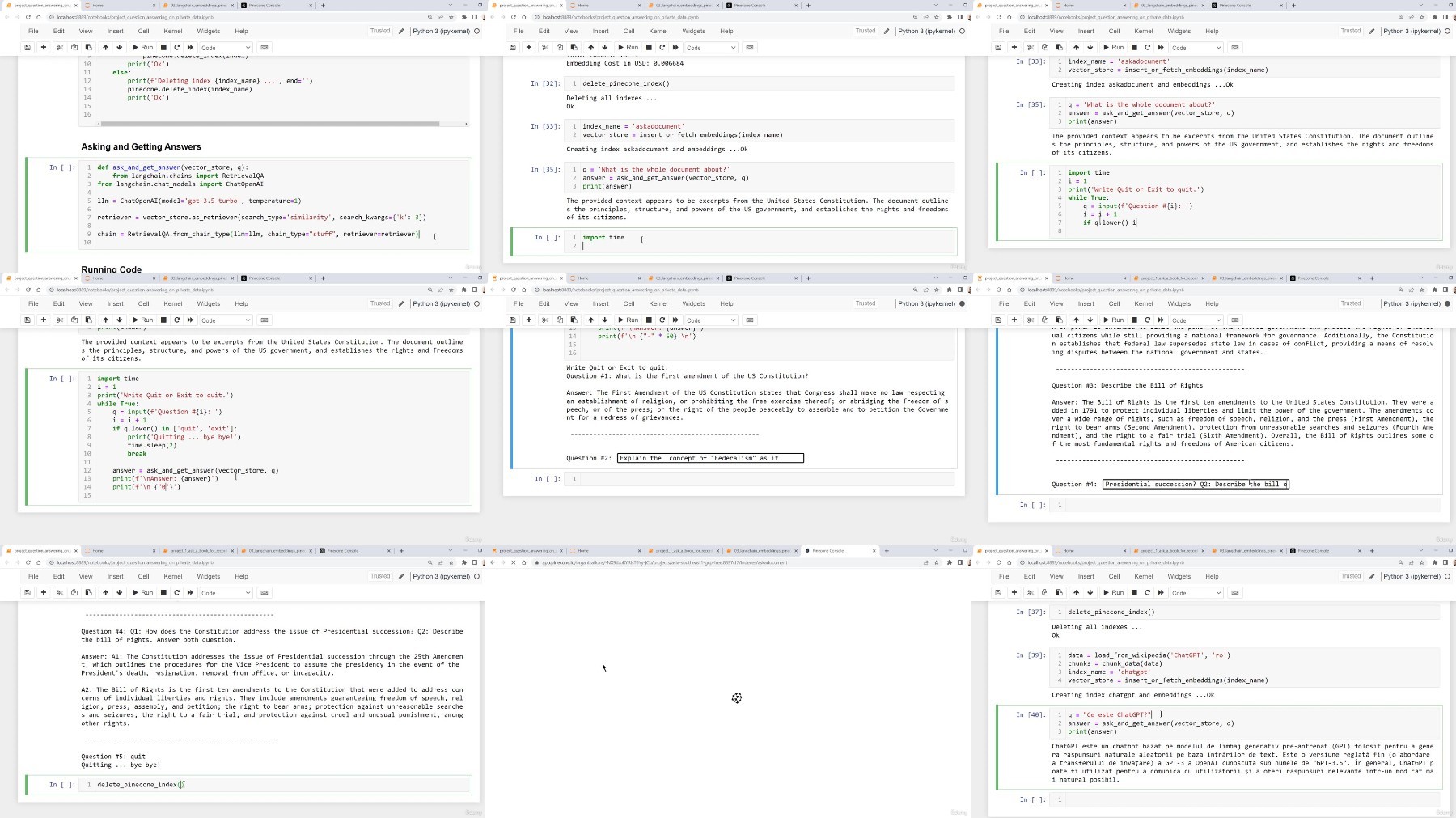Bookmark star in the app.pinecone.io window
This screenshot has height=818, width=1456.
pyautogui.click(x=938, y=562)
